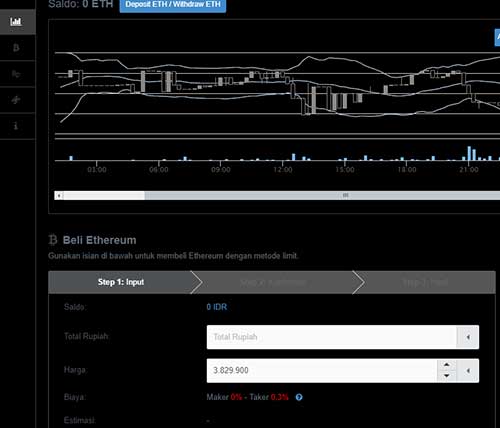Screen dimensions: 500x428
Task: Select the sidebar icon below the Bitcoin icon
Action: pyautogui.click(x=16, y=74)
